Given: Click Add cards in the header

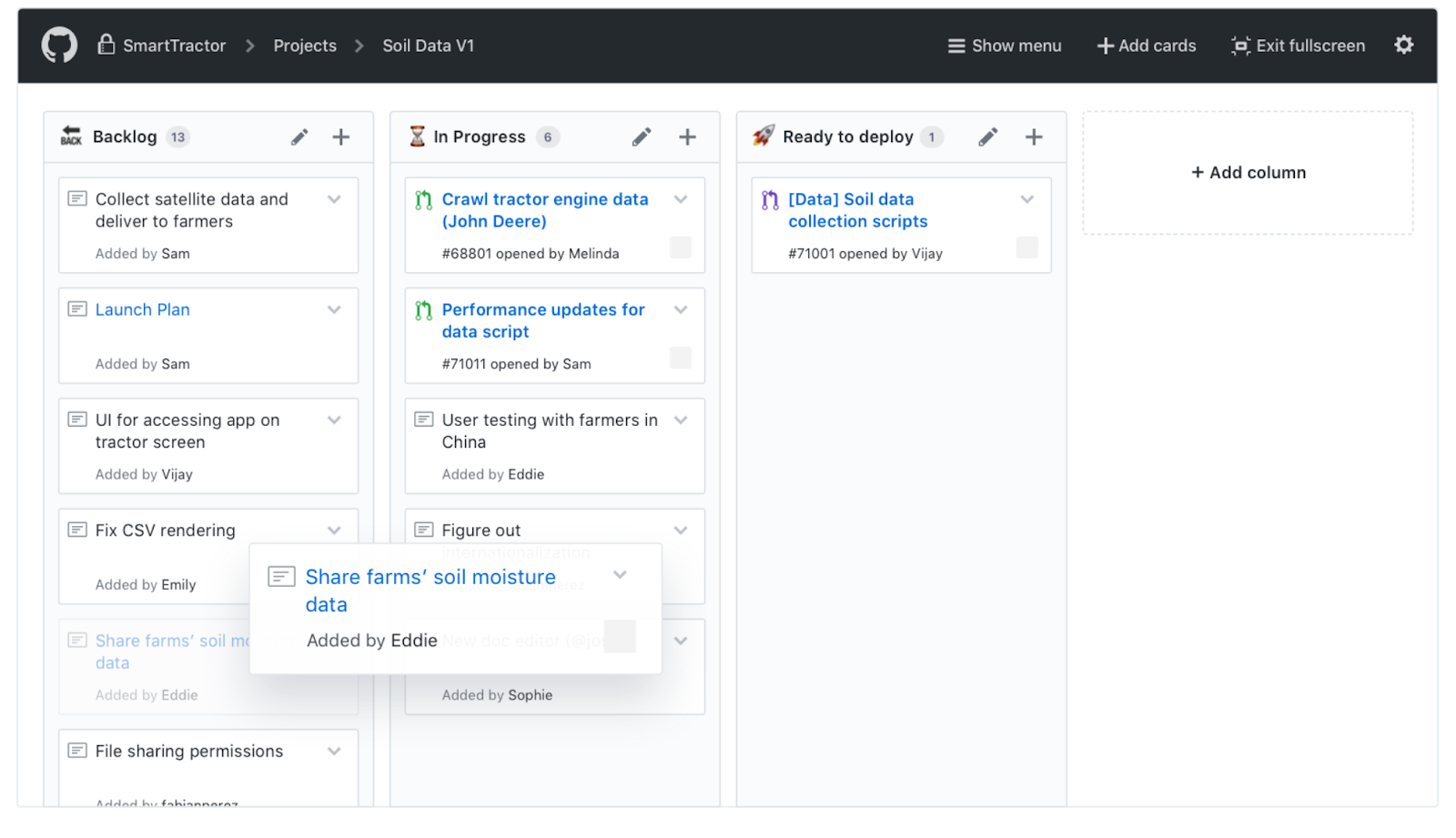Looking at the screenshot, I should tap(1146, 45).
